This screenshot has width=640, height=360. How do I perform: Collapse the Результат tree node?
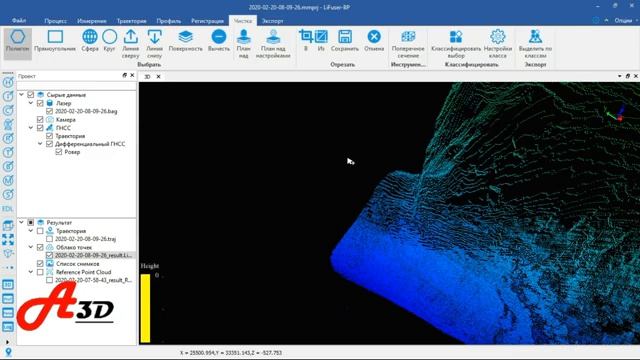point(22,222)
